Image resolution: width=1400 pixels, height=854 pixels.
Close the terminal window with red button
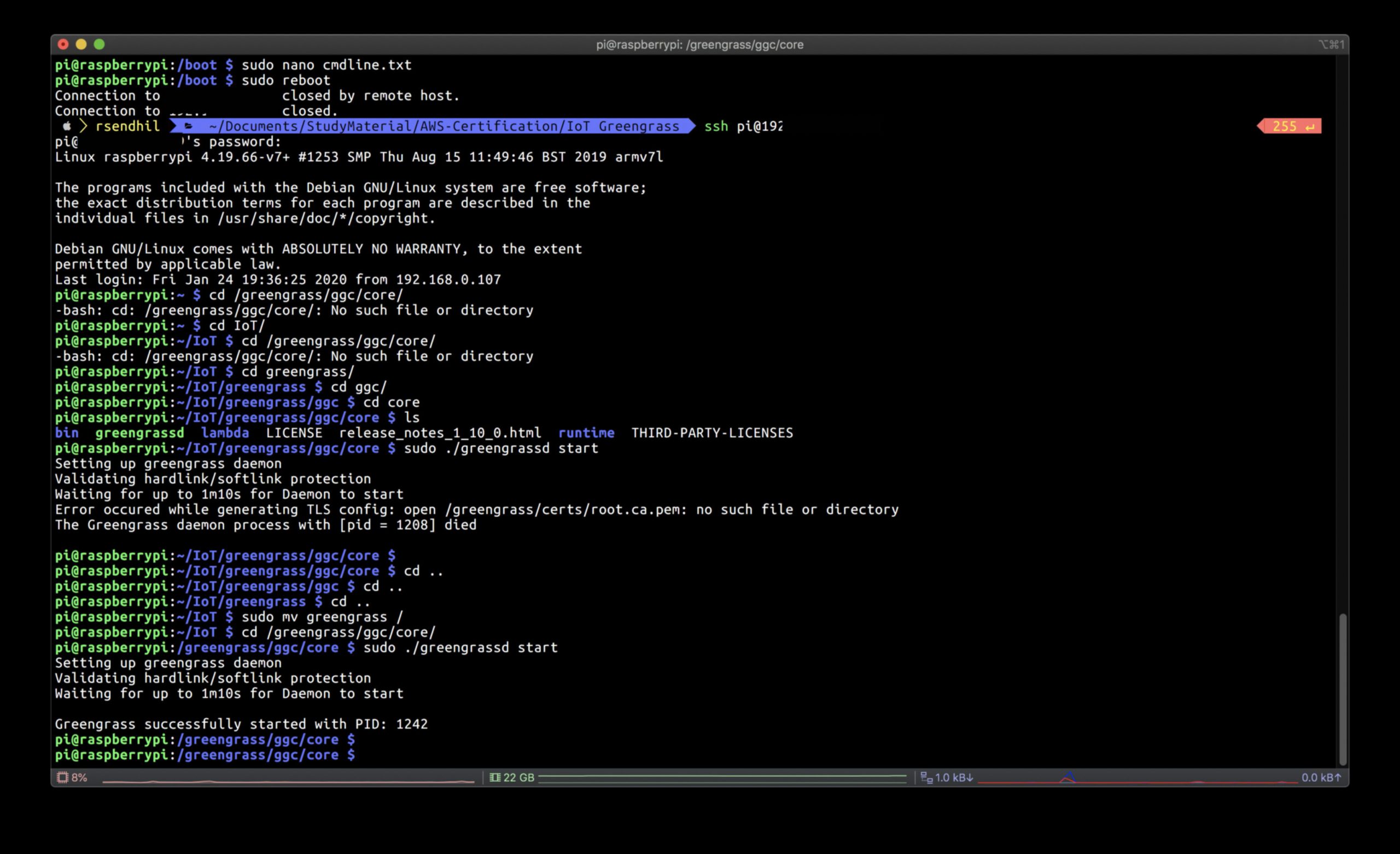[63, 44]
